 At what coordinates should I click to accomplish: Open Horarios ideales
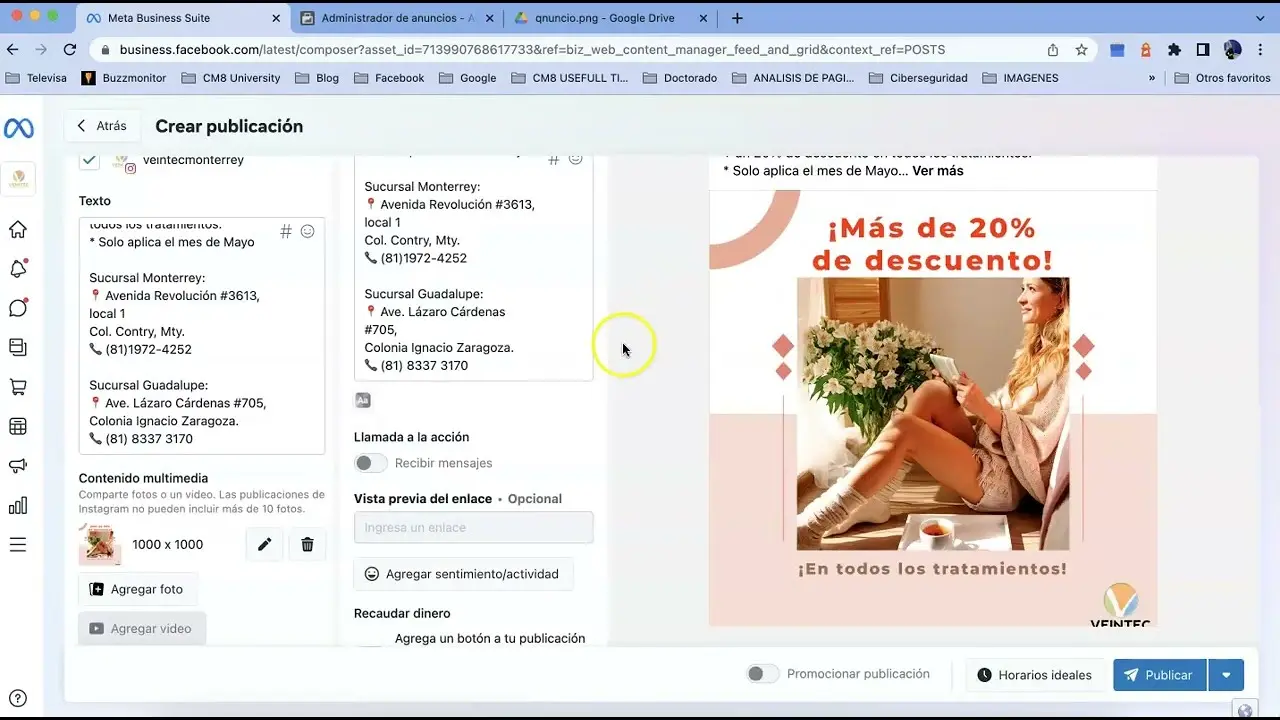1035,675
